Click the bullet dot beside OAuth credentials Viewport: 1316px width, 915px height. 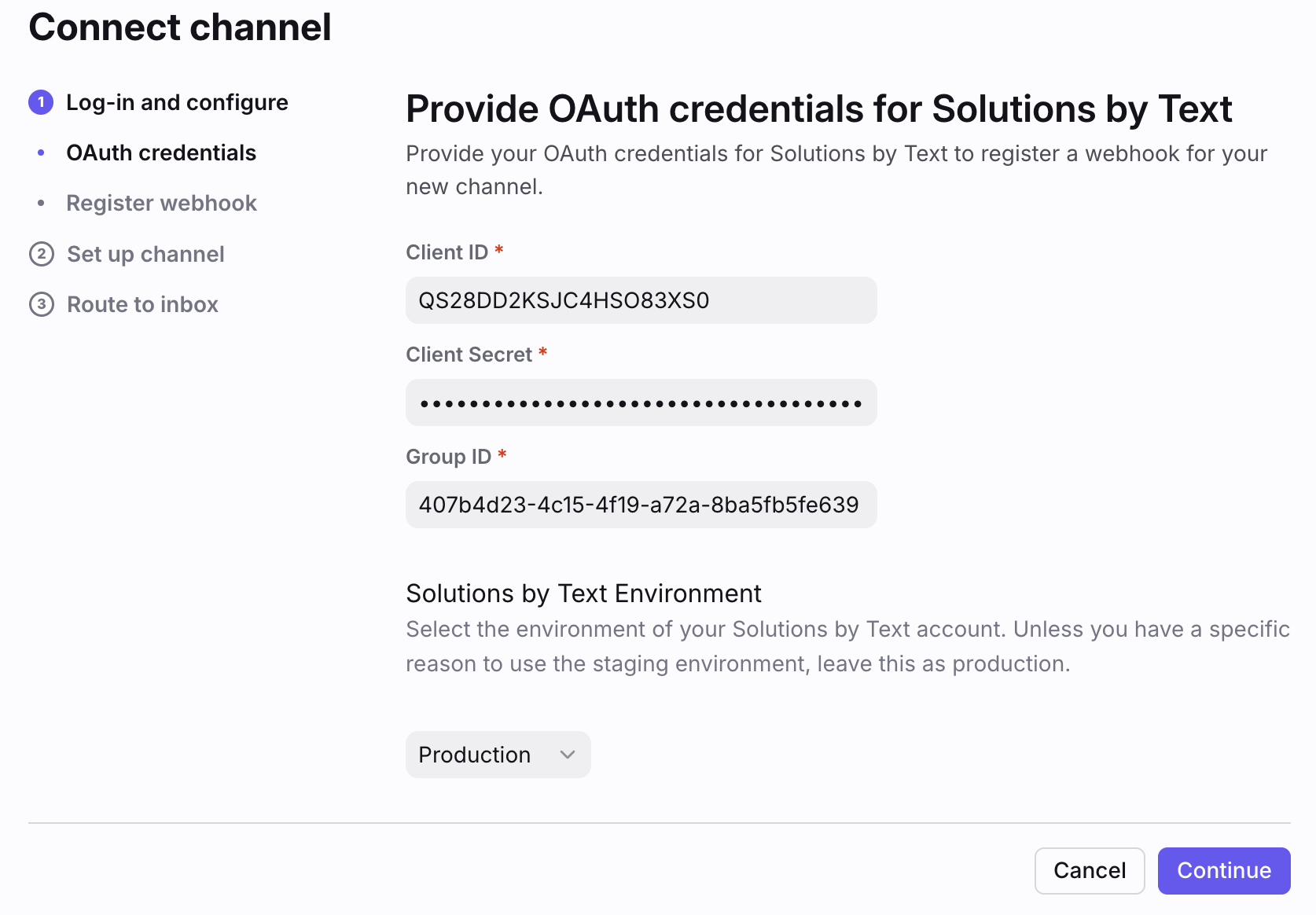(41, 152)
